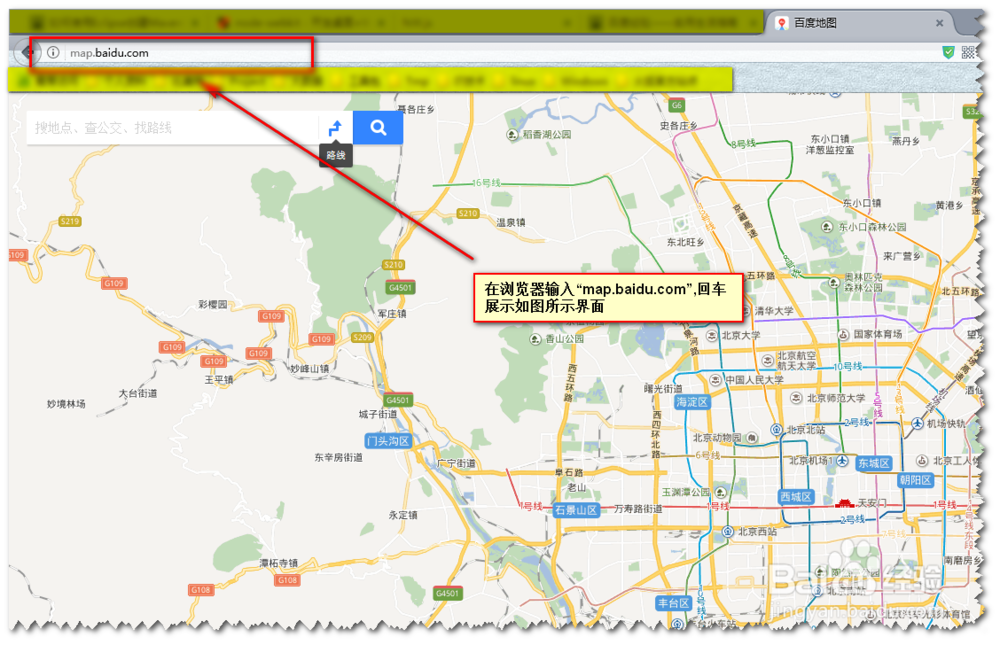Select the 门头沟区 district label
The height and width of the screenshot is (645, 1000).
(x=388, y=441)
